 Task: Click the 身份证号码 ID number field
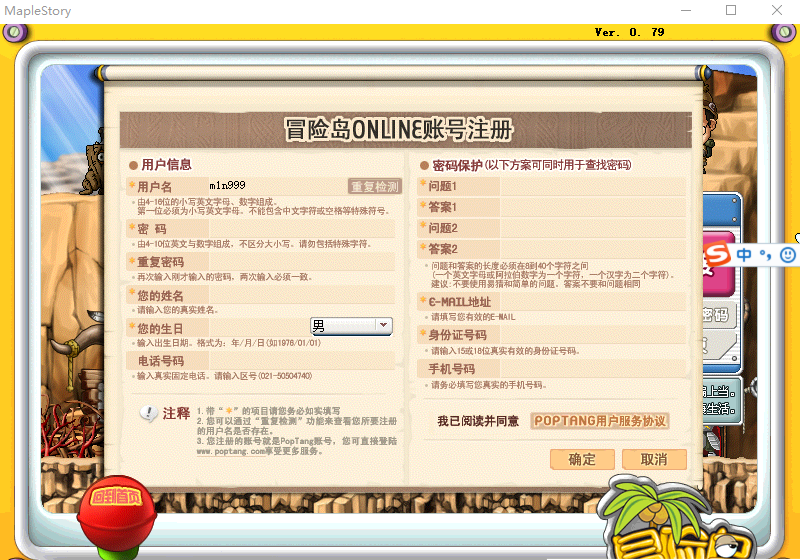(593, 335)
